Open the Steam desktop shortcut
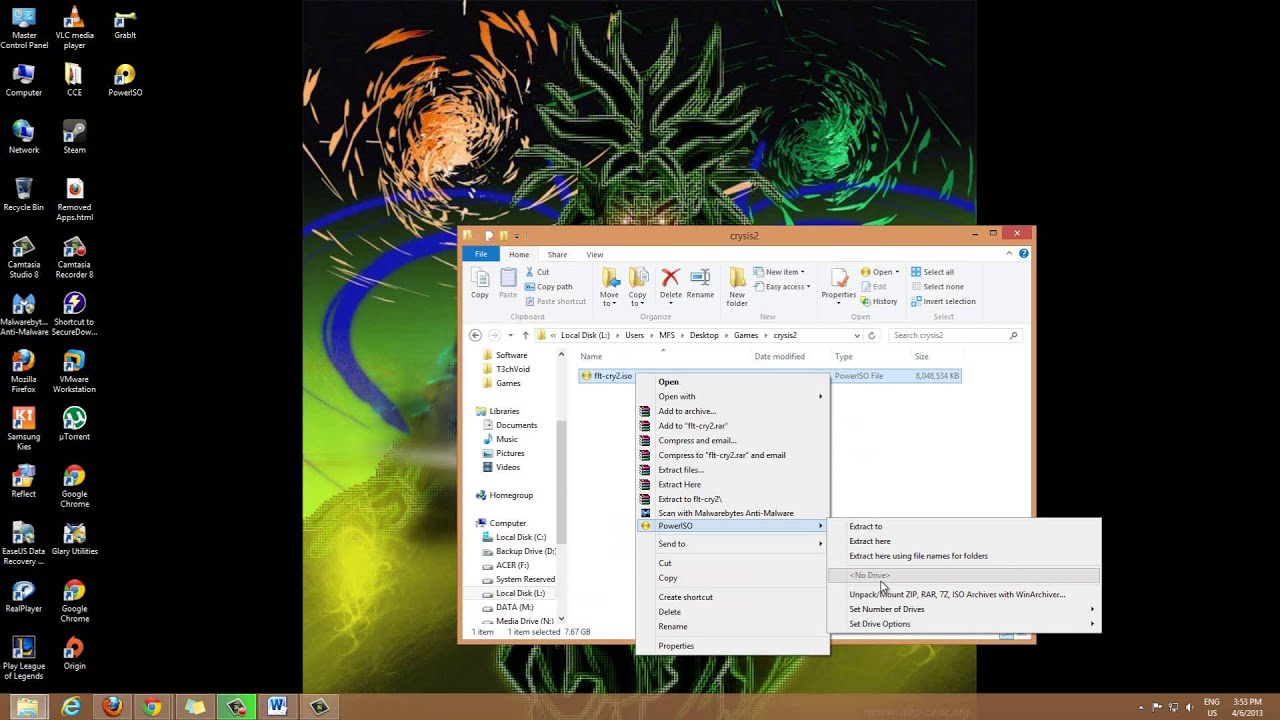This screenshot has height=720, width=1280. click(74, 137)
